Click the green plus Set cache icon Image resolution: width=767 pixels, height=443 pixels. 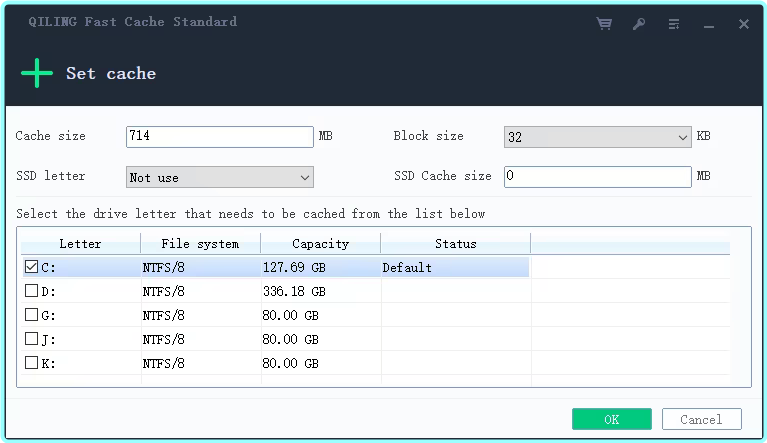37,73
